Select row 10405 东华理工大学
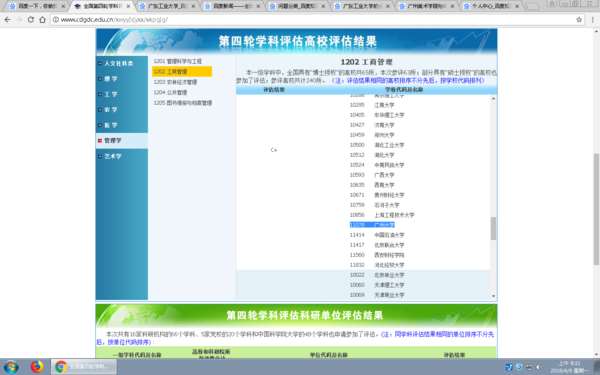This screenshot has width=600, height=375. click(377, 115)
